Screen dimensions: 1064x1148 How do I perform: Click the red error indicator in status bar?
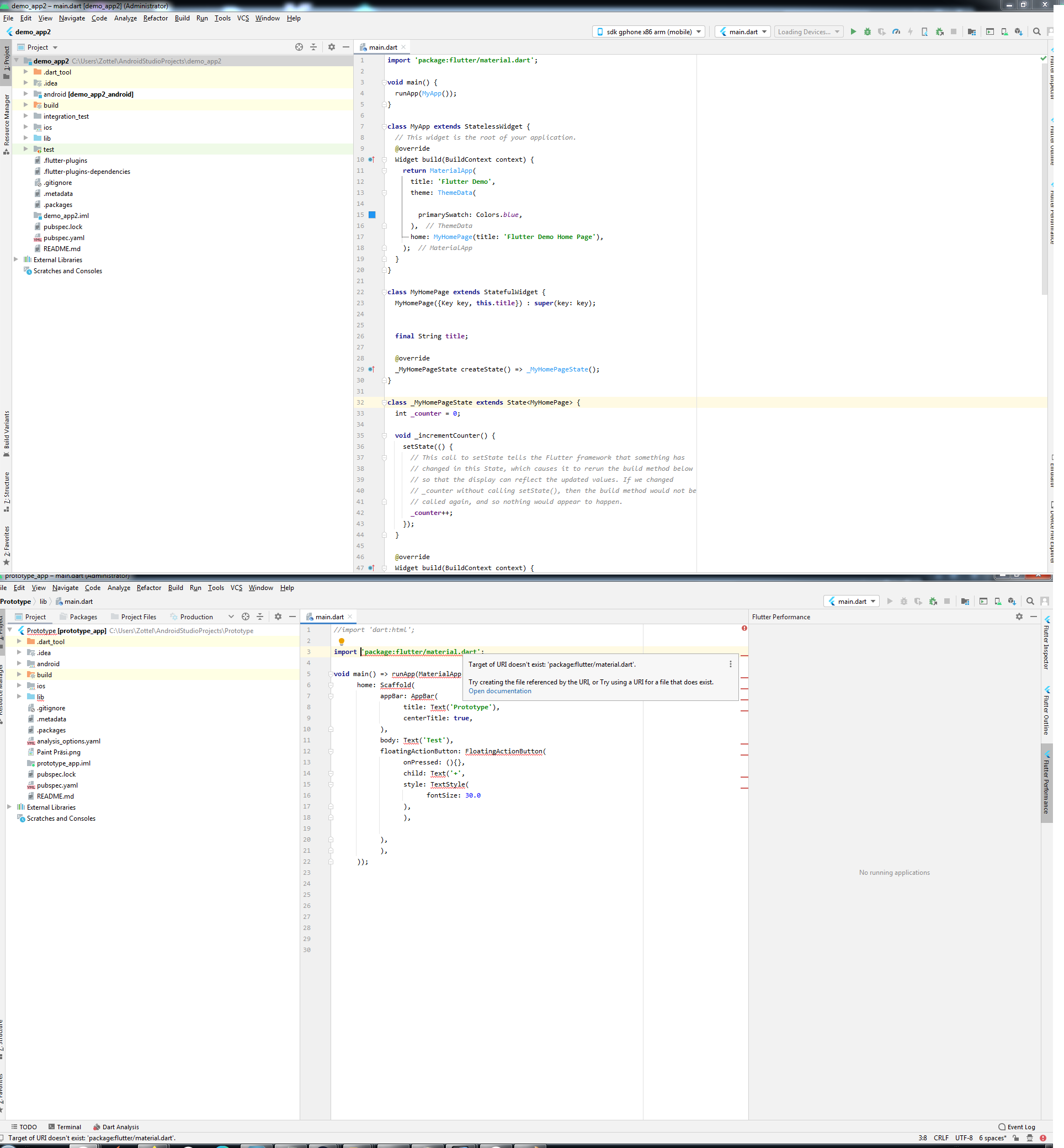(x=1042, y=1138)
